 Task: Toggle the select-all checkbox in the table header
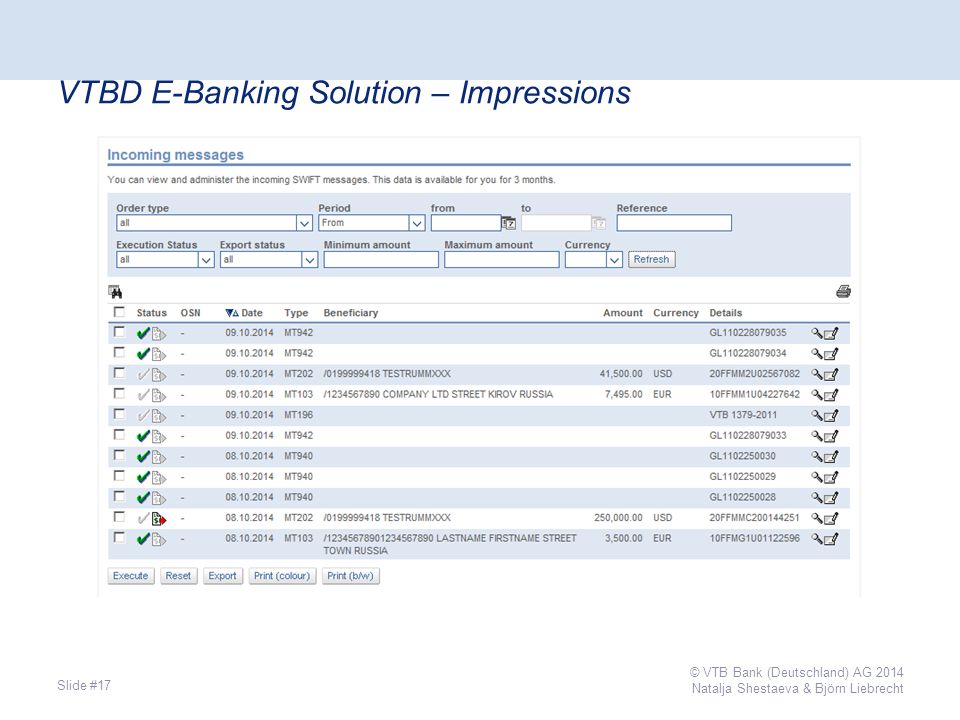coord(119,312)
